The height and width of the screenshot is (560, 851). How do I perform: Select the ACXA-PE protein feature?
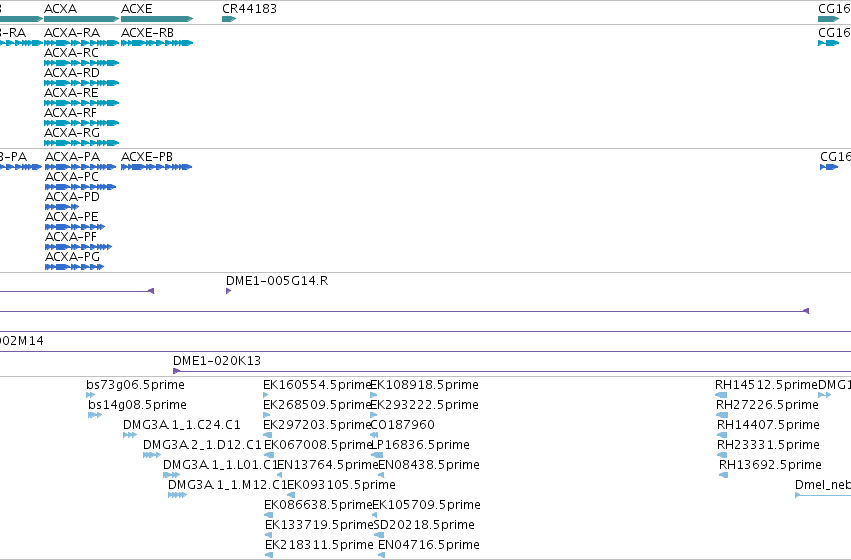pyautogui.click(x=75, y=227)
